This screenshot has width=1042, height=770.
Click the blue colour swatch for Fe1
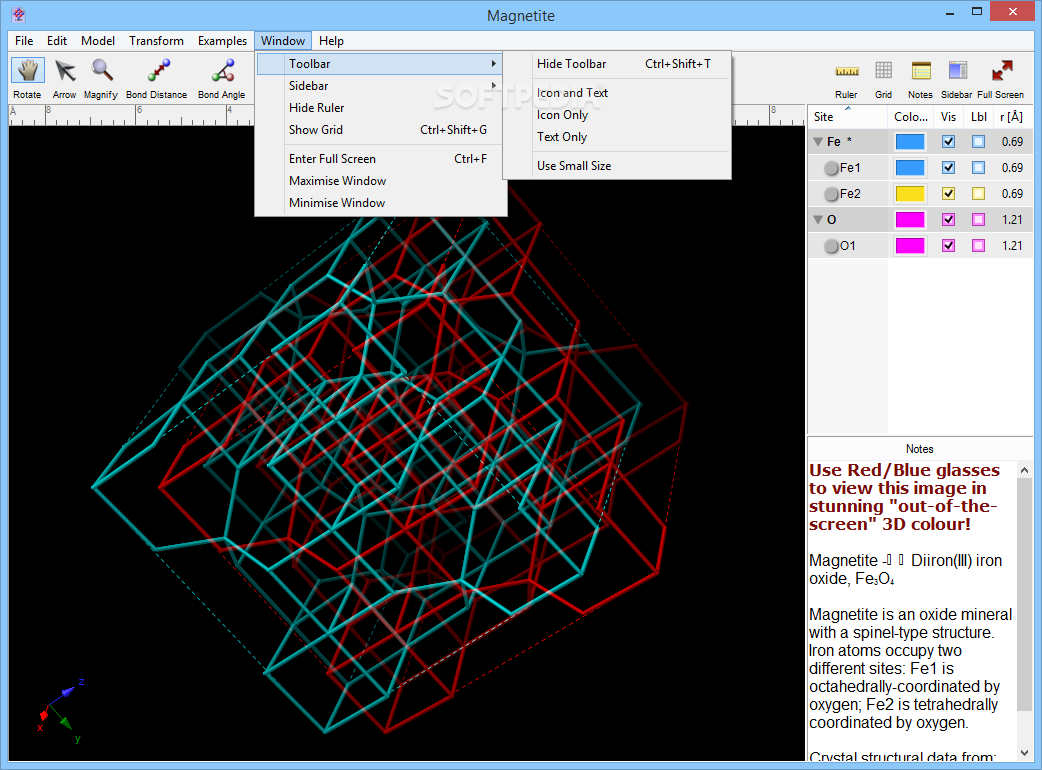click(910, 167)
